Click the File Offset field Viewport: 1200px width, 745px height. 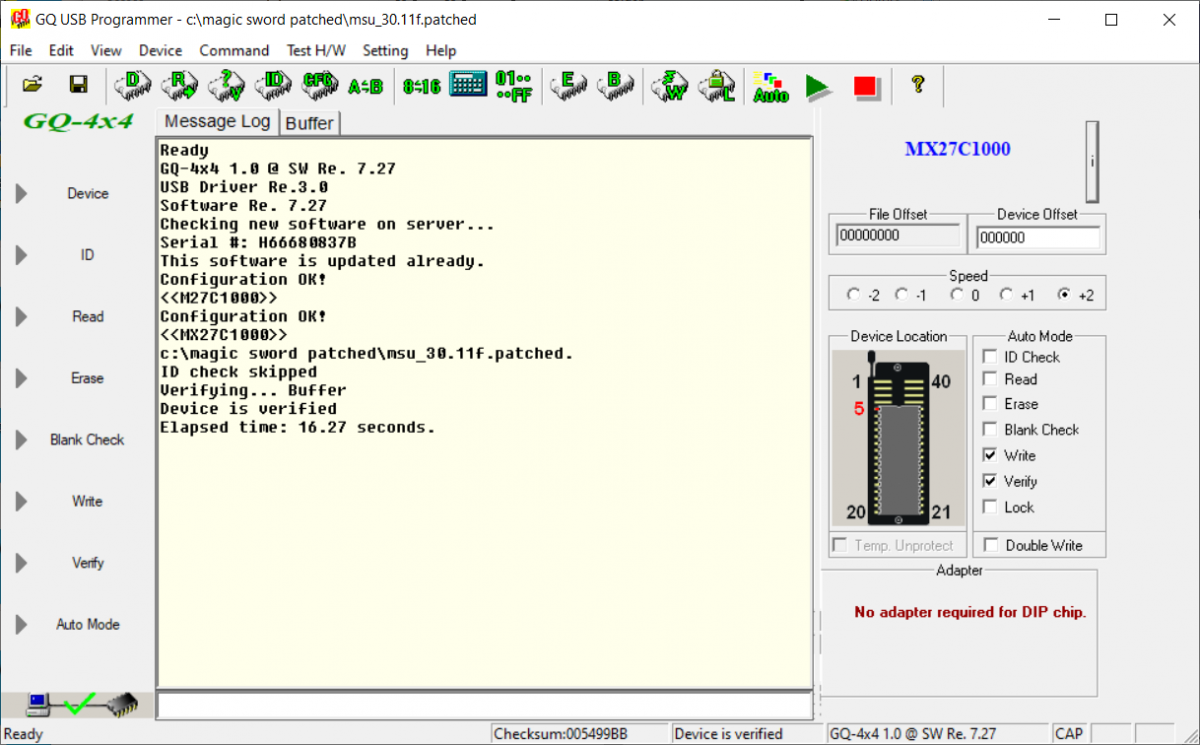[x=897, y=235]
